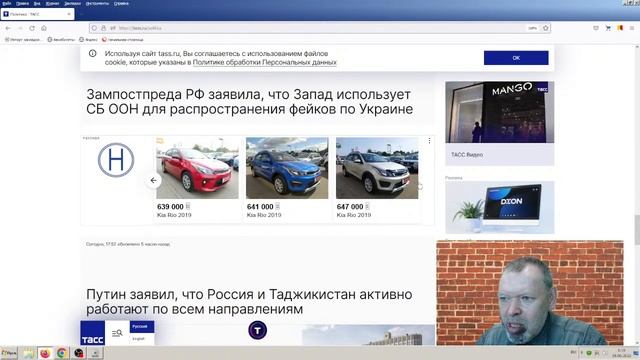
Task: Go back with the browser back arrow
Action: [x=8, y=28]
